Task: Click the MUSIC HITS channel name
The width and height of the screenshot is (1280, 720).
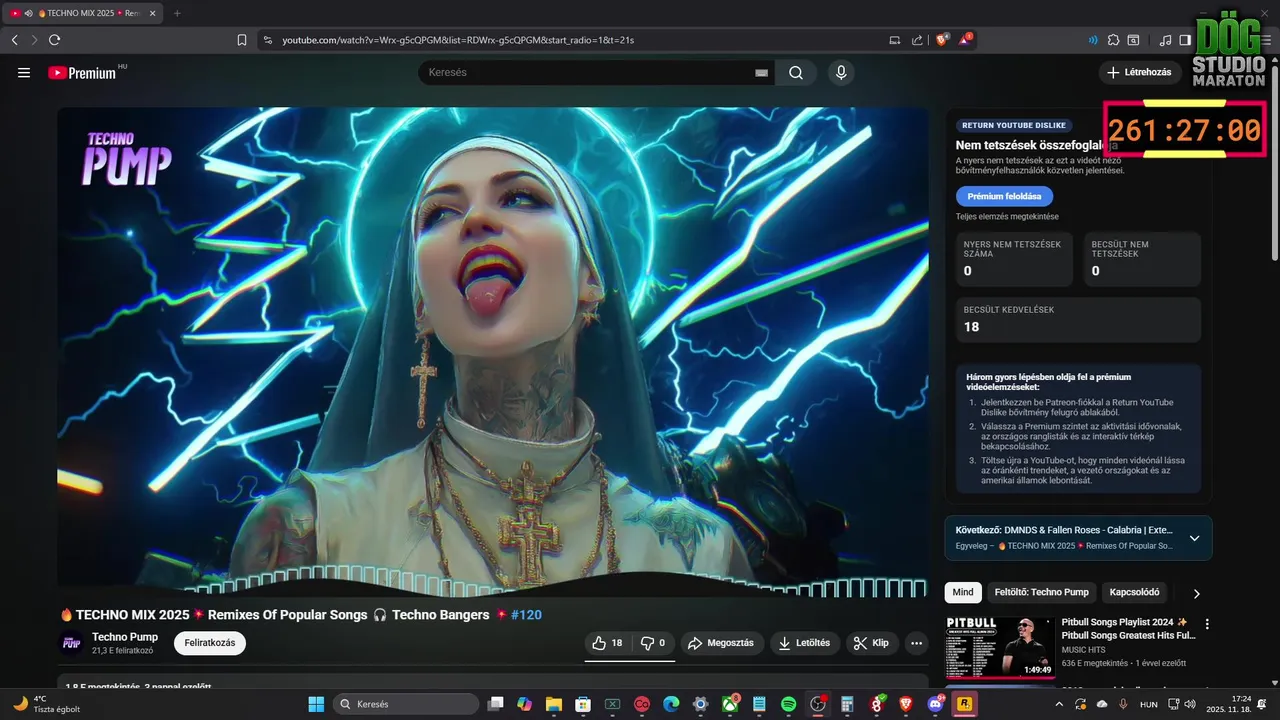Action: coord(1084,650)
